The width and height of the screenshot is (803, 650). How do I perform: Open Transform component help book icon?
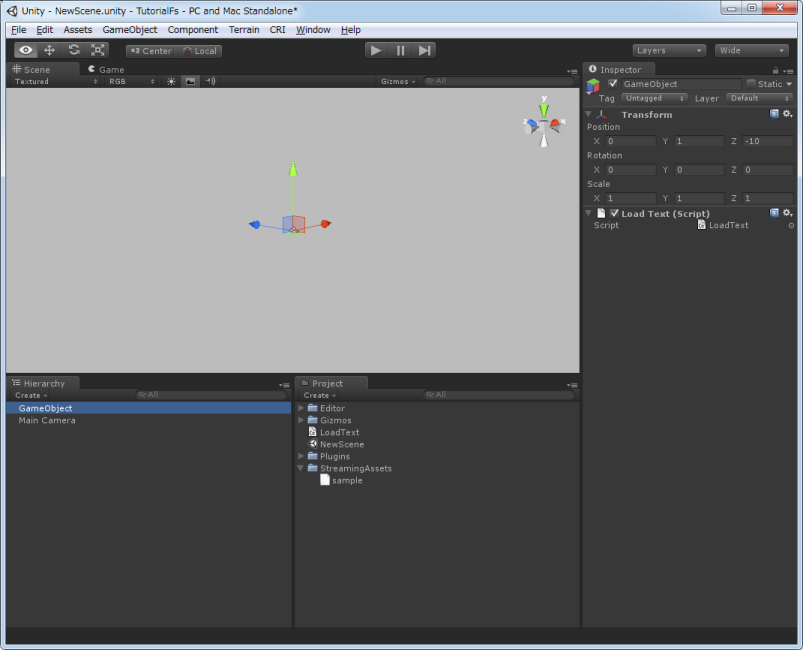point(774,114)
